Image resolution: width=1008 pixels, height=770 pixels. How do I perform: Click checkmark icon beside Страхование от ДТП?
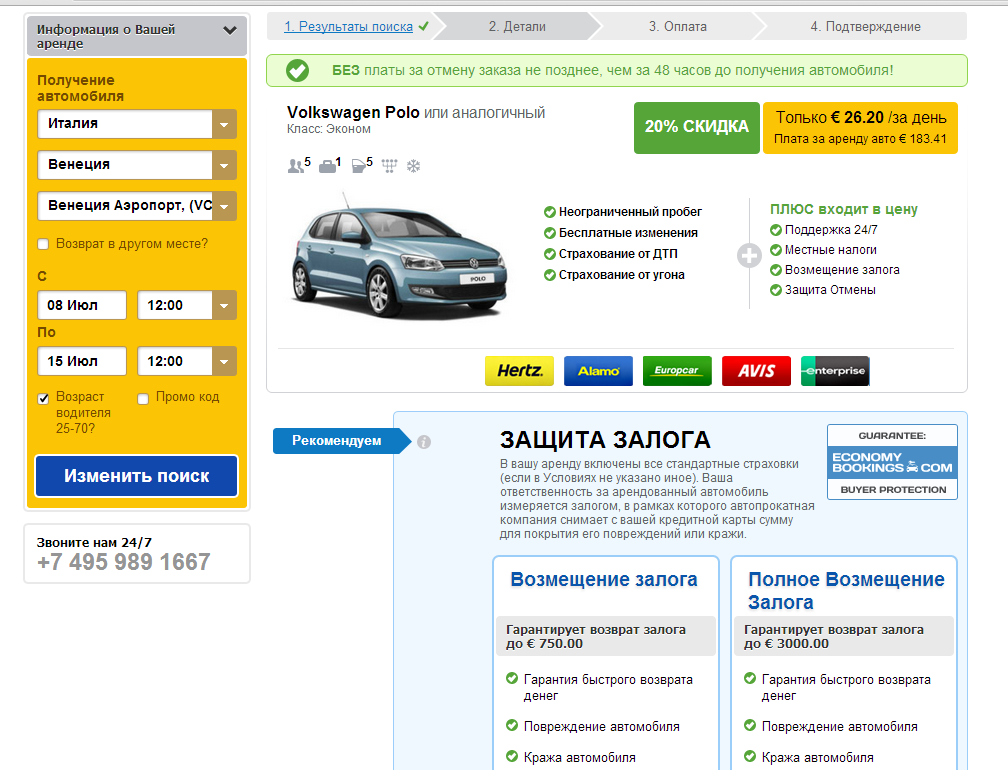550,254
